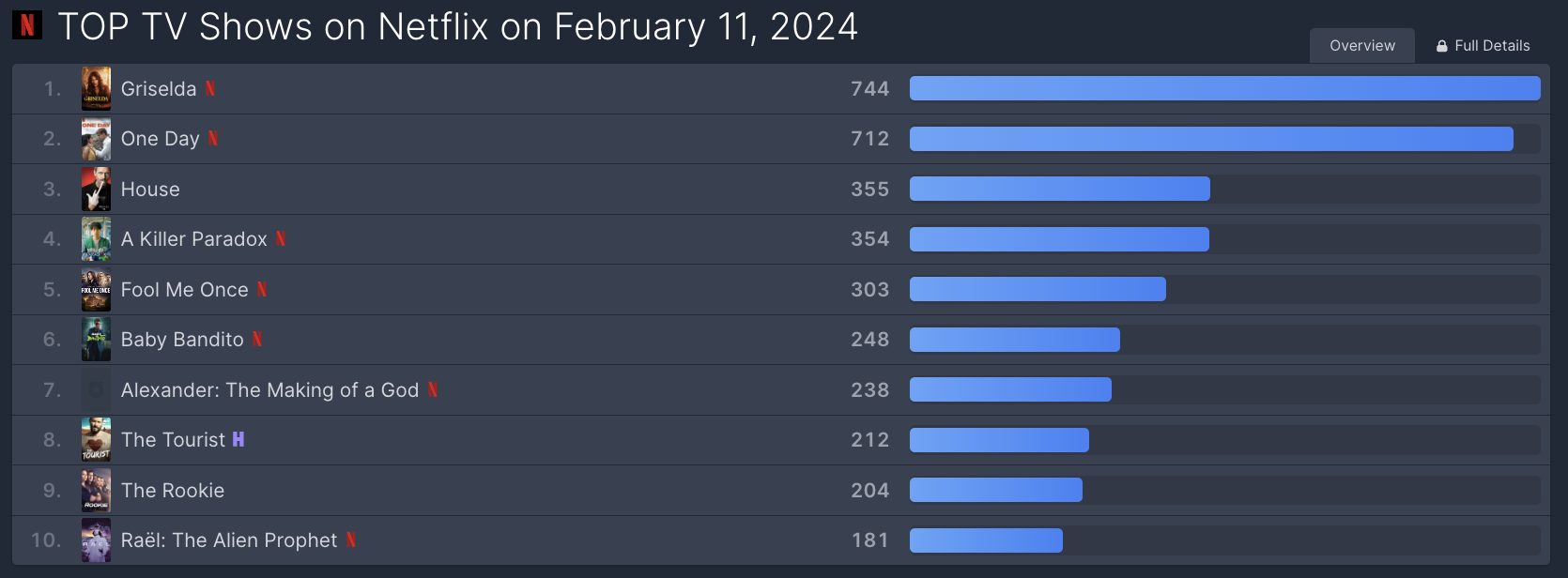Open Alexander: The Making of a God
The height and width of the screenshot is (578, 1568).
pyautogui.click(x=269, y=389)
